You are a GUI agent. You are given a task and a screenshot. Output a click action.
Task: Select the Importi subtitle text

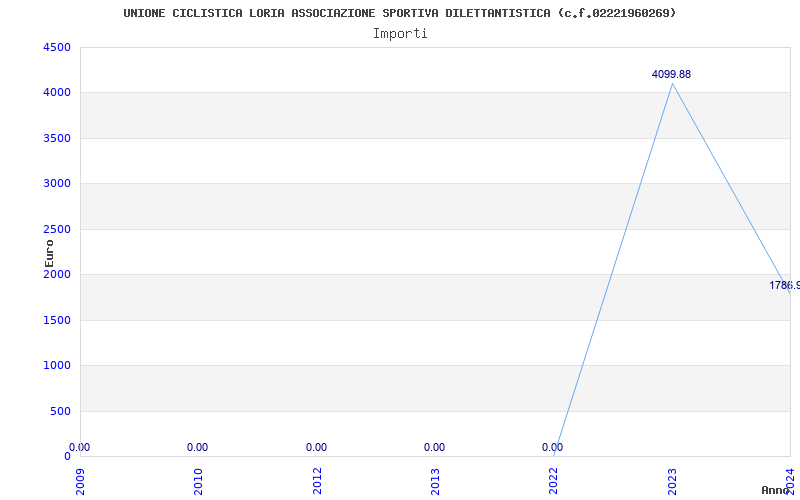[x=400, y=34]
